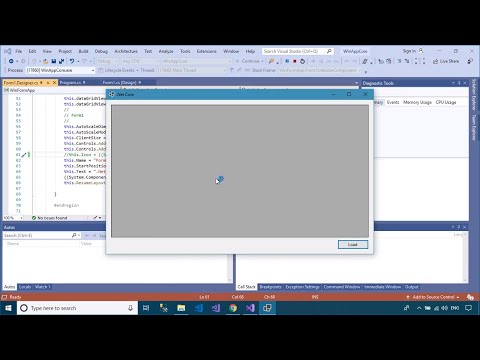Open the Any CPU platform dropdown
The height and width of the screenshot is (360, 480).
pyautogui.click(x=140, y=61)
